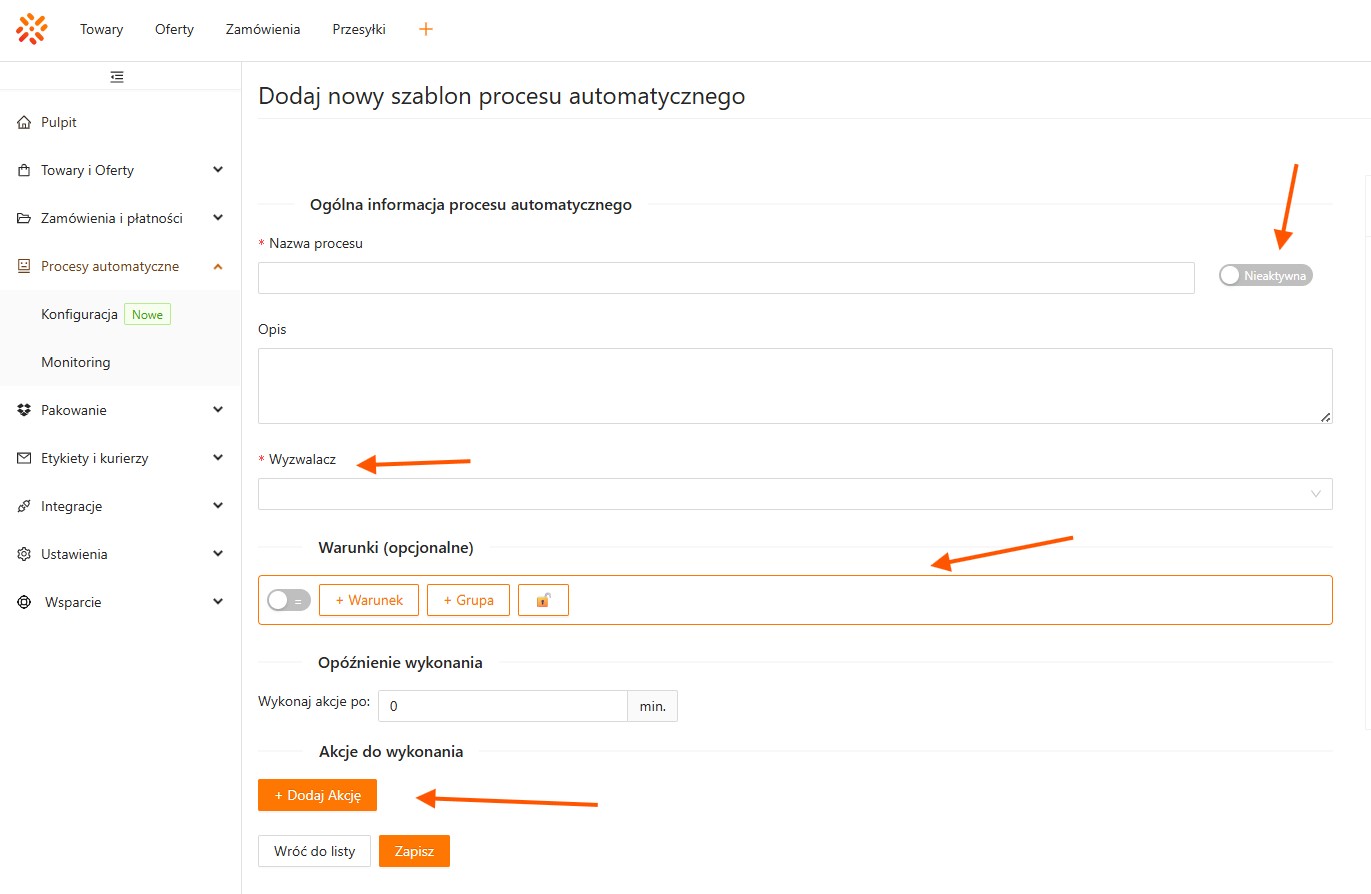The width and height of the screenshot is (1371, 894).
Task: Open the Monitoring sidebar item
Action: pyautogui.click(x=76, y=362)
